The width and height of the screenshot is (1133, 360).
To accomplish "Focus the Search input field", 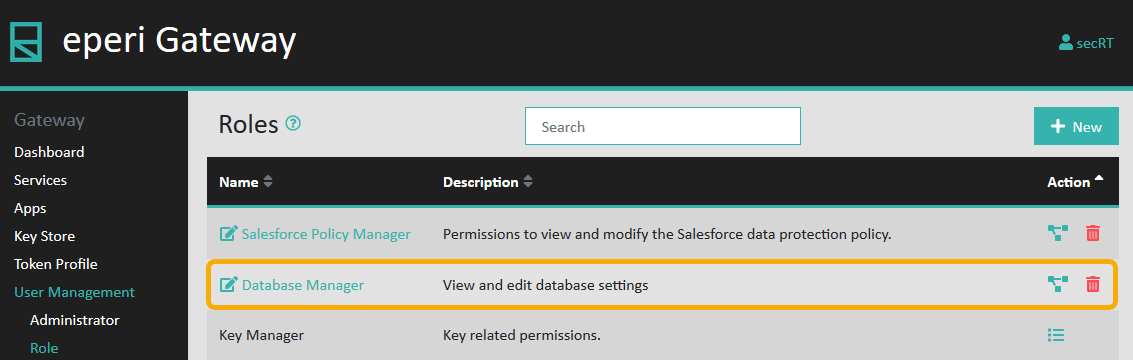I will 663,127.
